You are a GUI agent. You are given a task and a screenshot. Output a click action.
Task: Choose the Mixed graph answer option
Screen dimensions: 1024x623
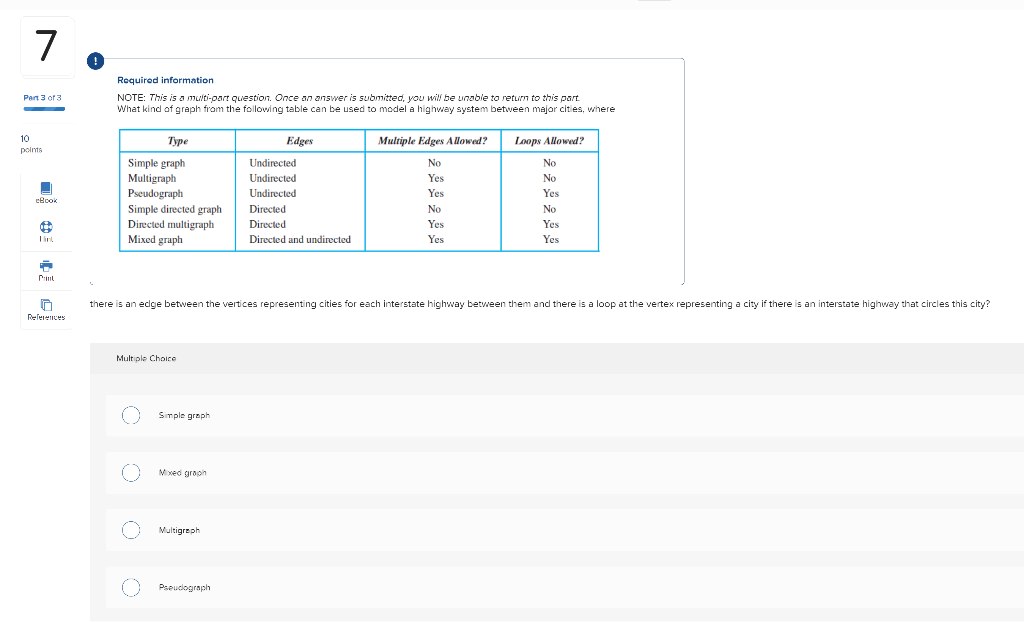point(131,473)
